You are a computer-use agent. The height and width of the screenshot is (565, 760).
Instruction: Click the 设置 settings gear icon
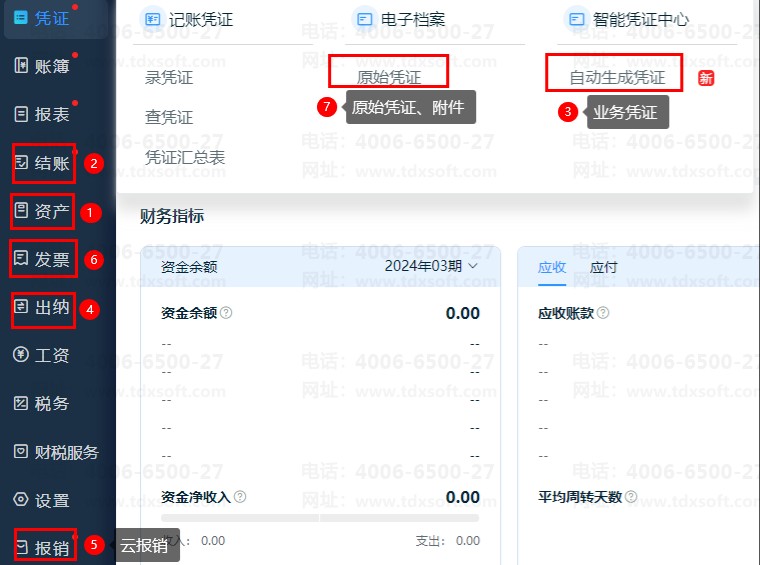click(x=21, y=499)
